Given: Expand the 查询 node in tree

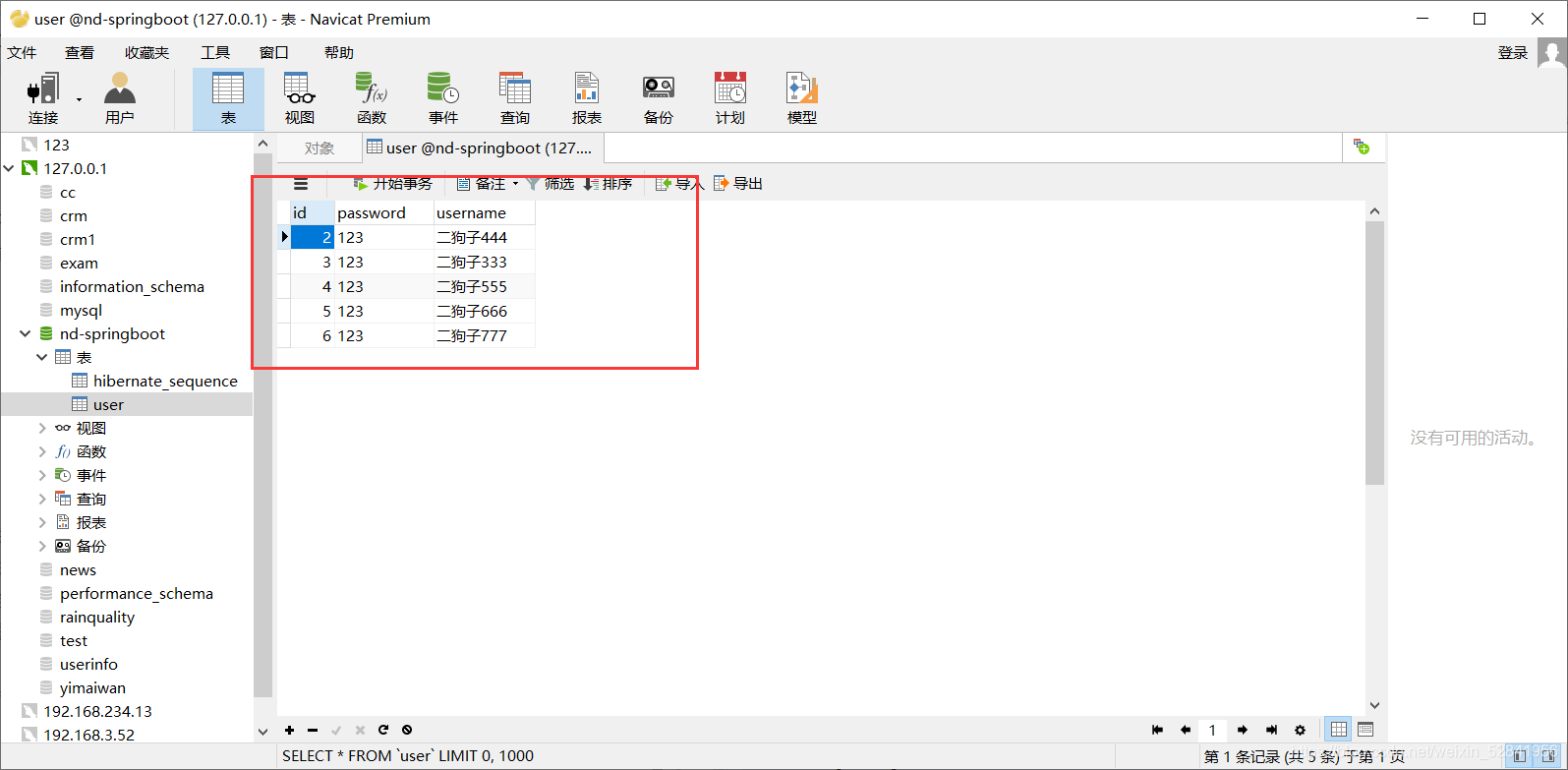Looking at the screenshot, I should (41, 499).
